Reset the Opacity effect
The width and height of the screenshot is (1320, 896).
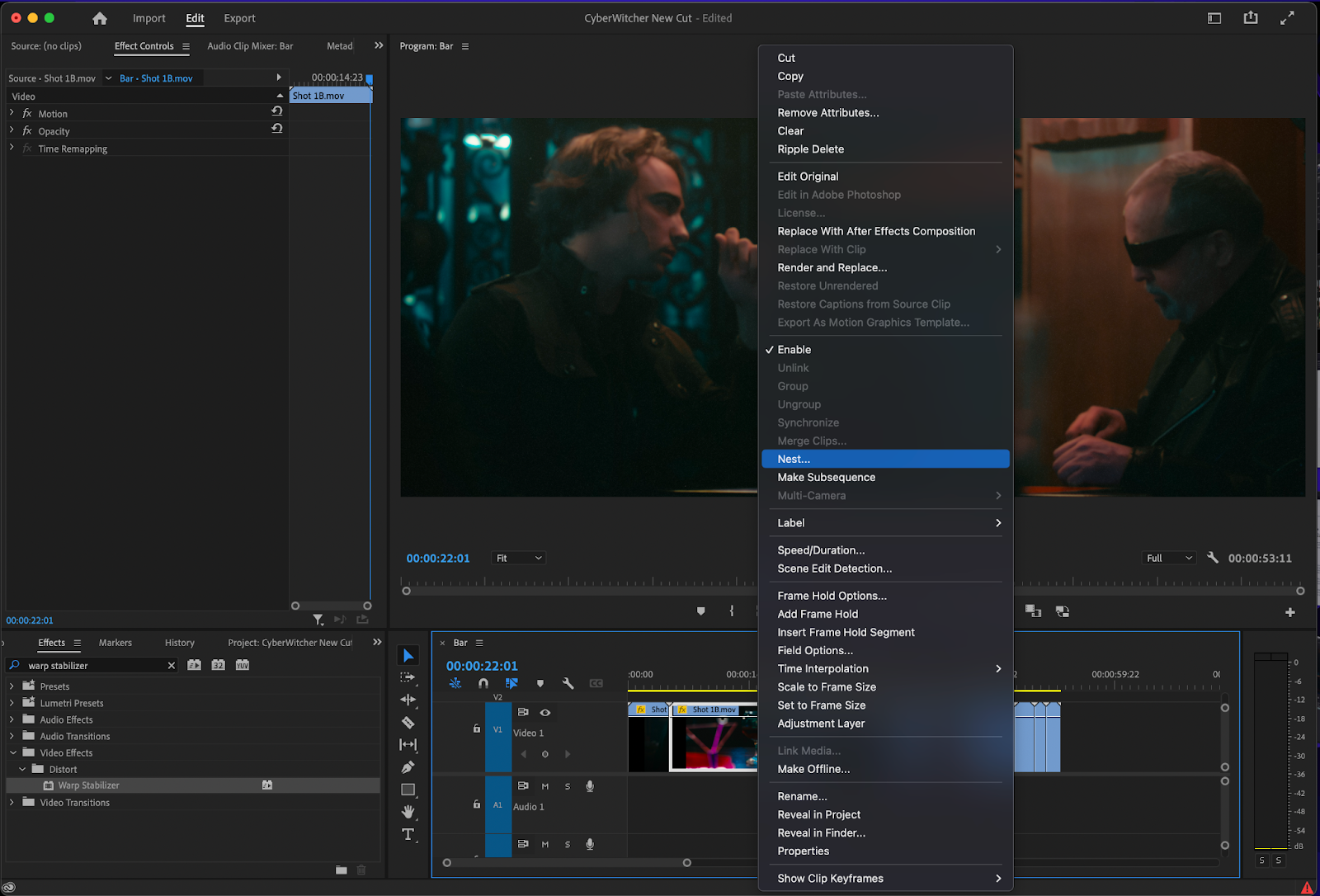[x=277, y=129]
